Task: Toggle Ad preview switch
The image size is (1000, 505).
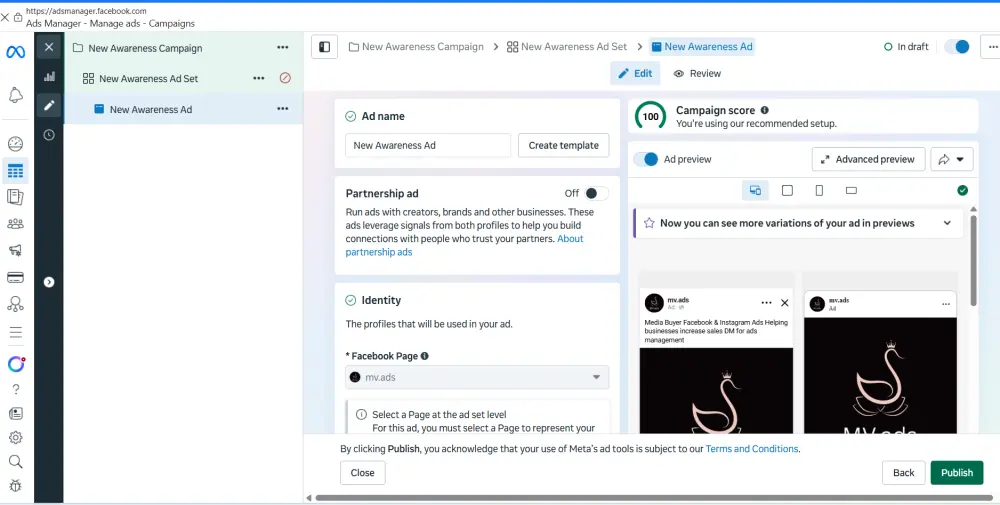Action: [x=645, y=159]
